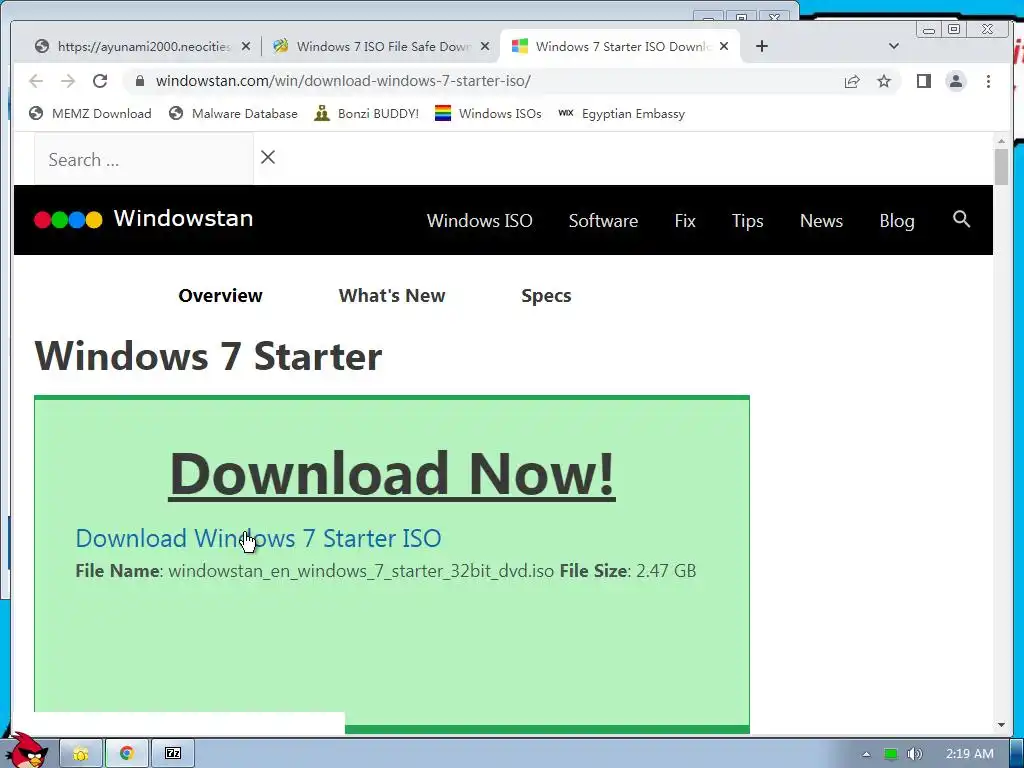1024x768 pixels.
Task: Click the padlock site info icon
Action: pos(140,81)
